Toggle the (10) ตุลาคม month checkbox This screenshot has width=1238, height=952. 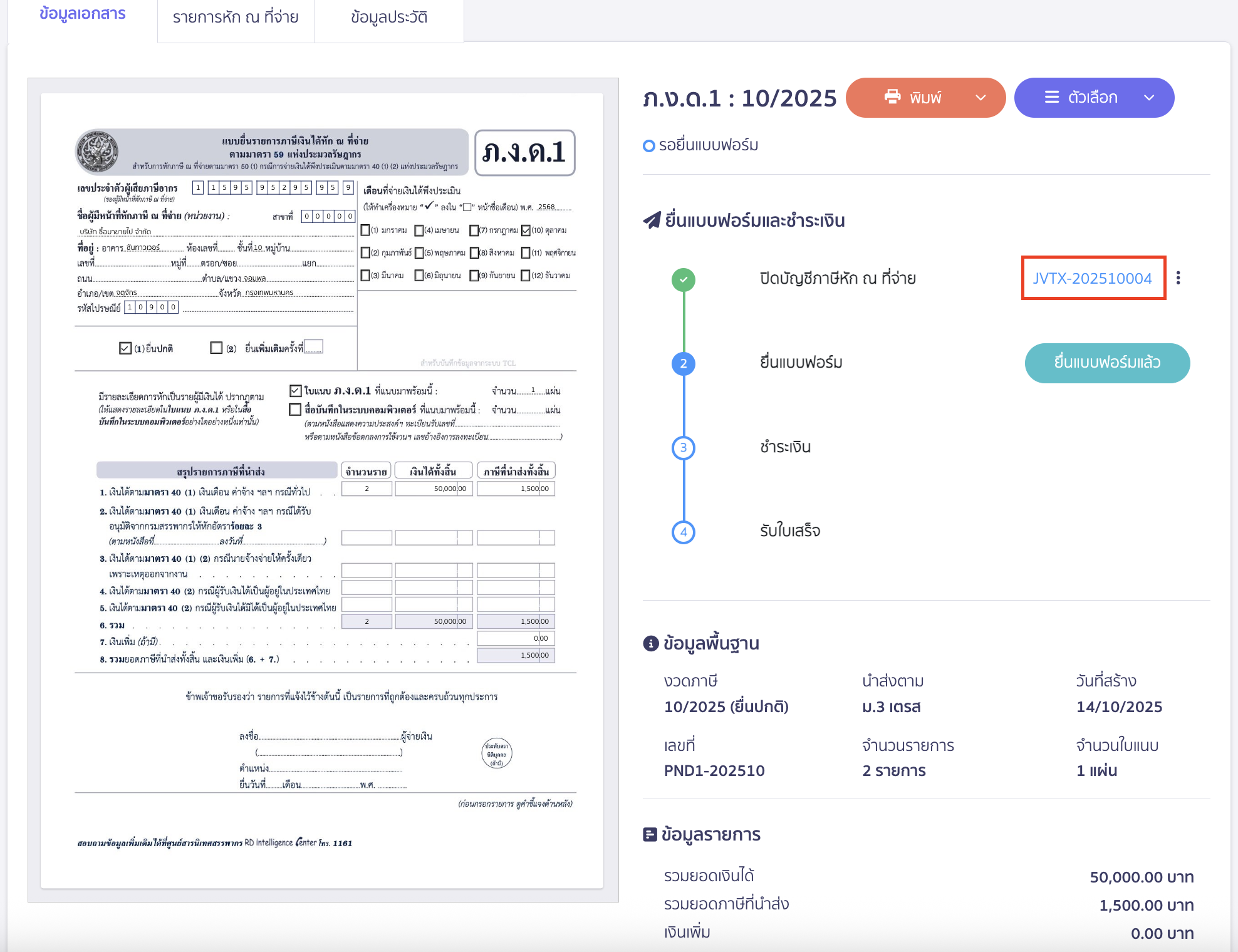point(526,230)
